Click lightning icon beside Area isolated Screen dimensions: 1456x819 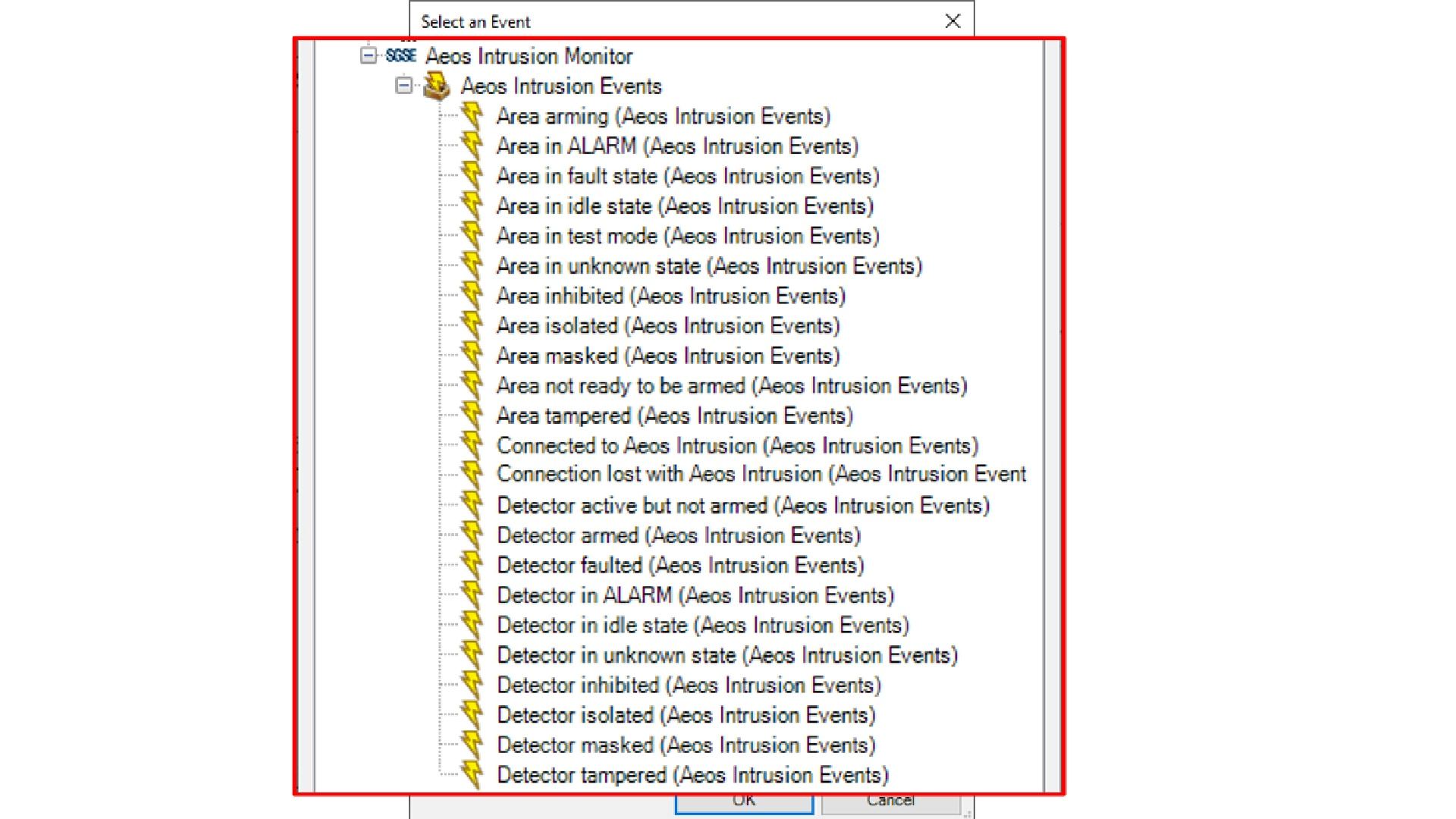(x=472, y=325)
